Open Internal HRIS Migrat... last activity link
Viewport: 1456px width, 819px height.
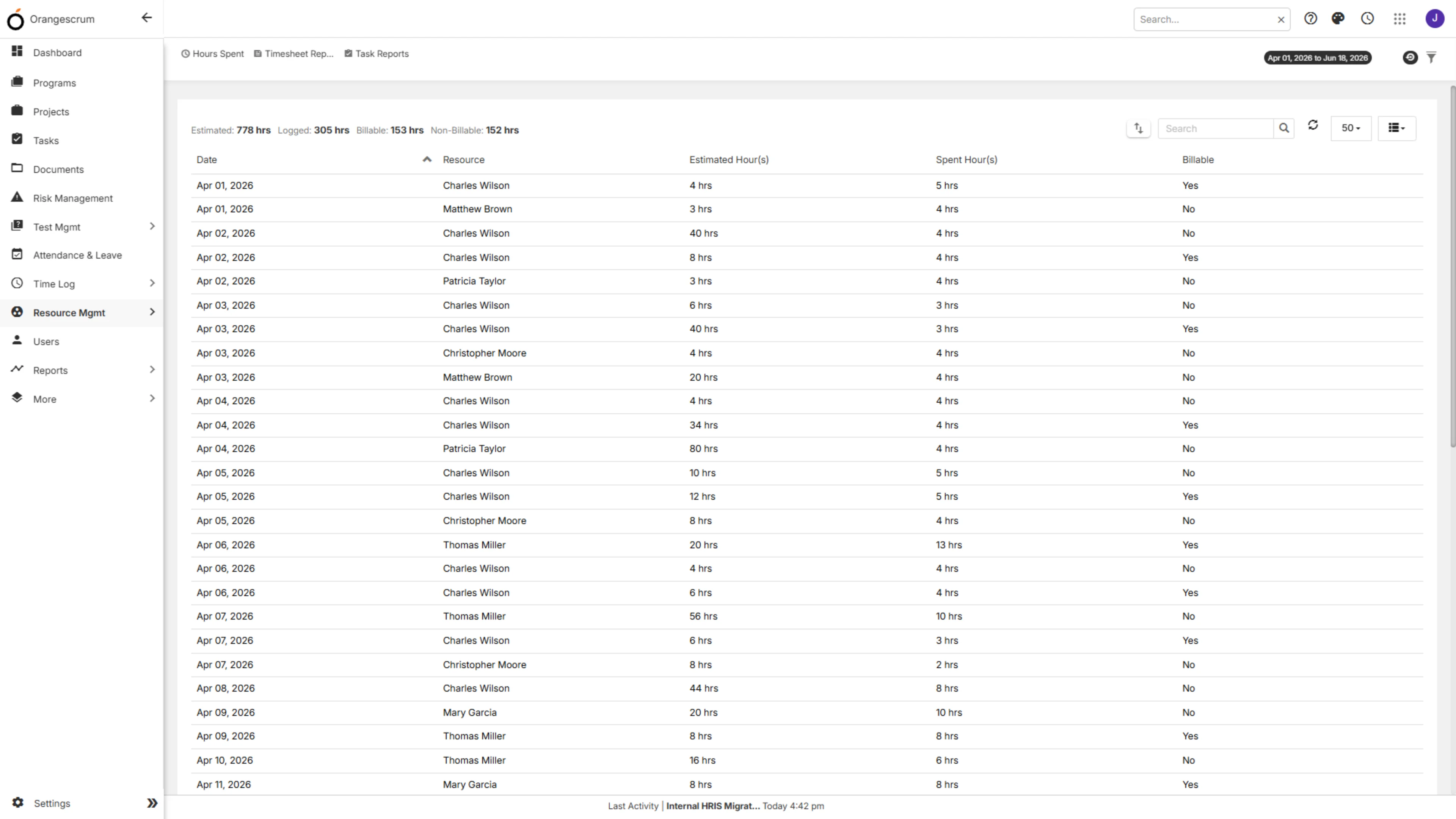(x=713, y=806)
